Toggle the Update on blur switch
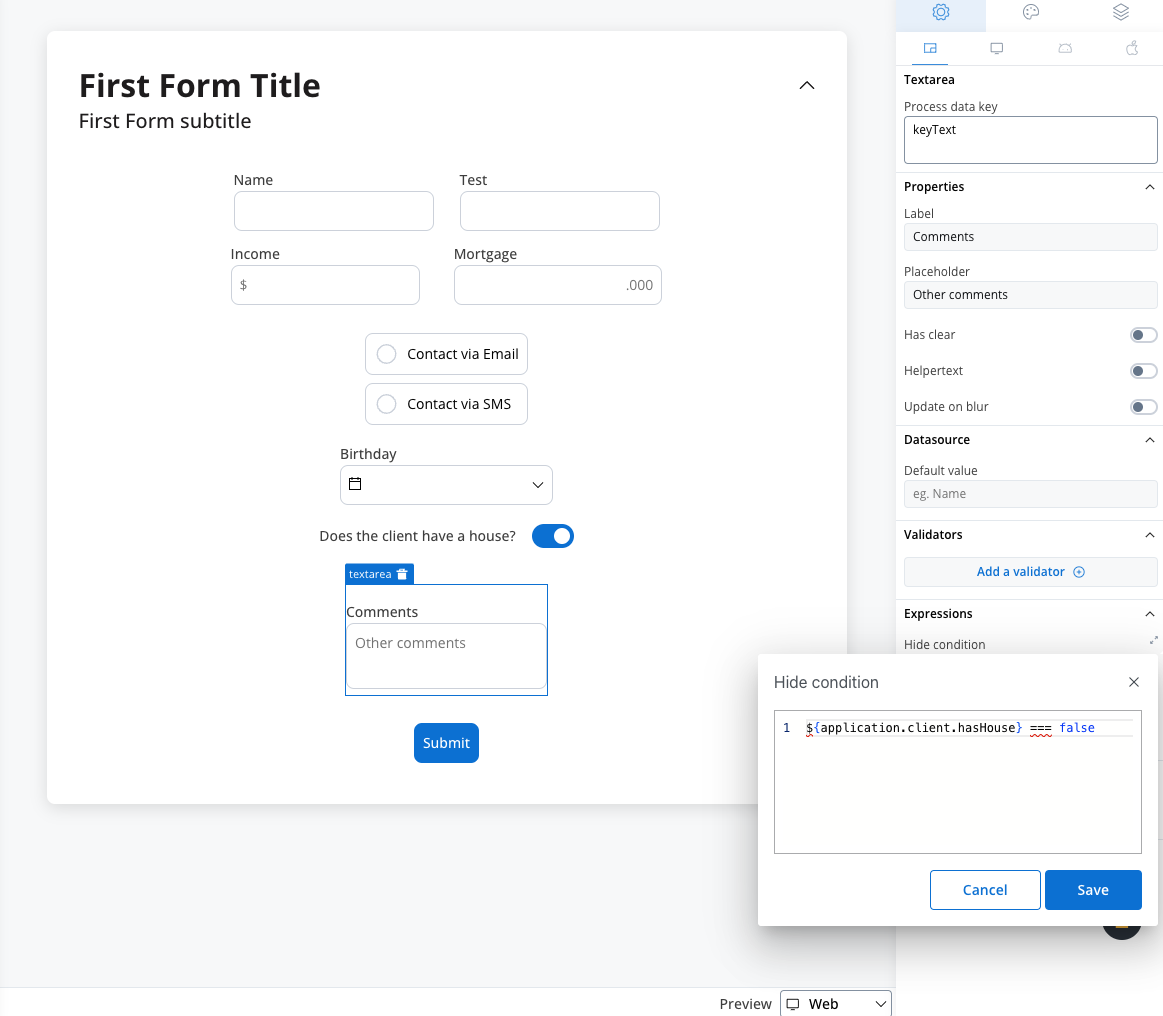The height and width of the screenshot is (1016, 1163). click(x=1143, y=406)
